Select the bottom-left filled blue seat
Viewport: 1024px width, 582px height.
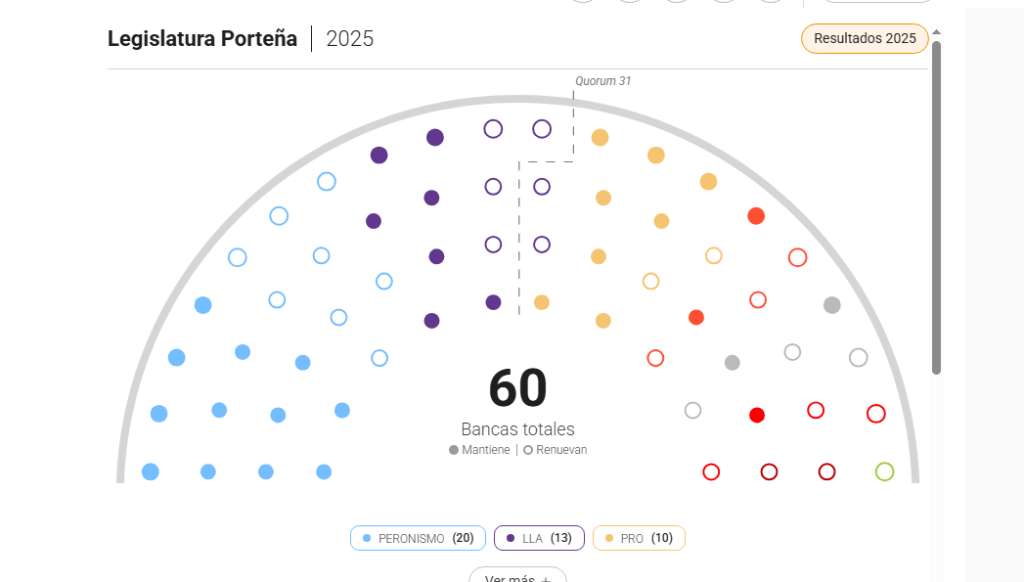(x=150, y=472)
